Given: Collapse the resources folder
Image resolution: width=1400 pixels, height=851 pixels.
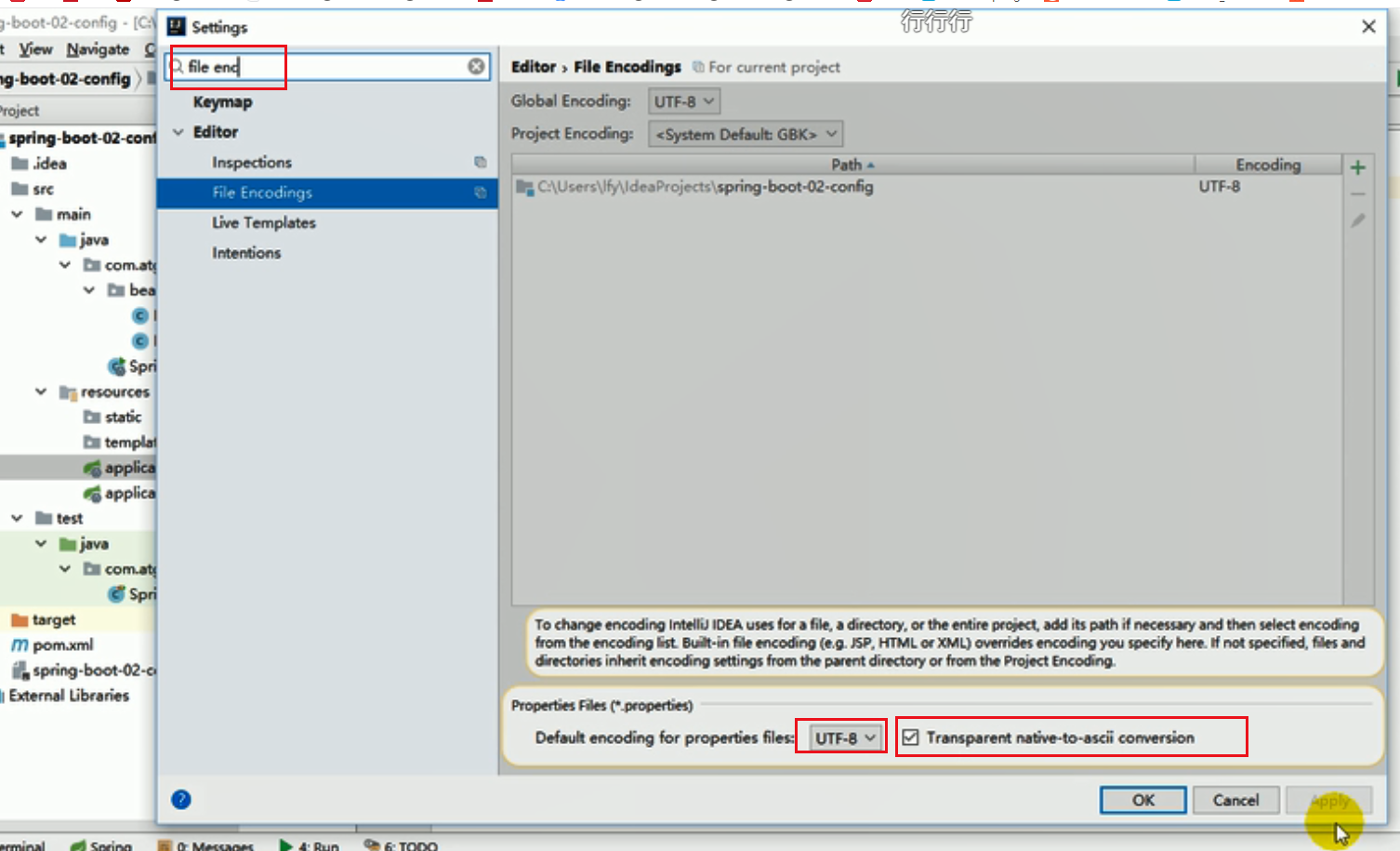Looking at the screenshot, I should click(x=41, y=392).
